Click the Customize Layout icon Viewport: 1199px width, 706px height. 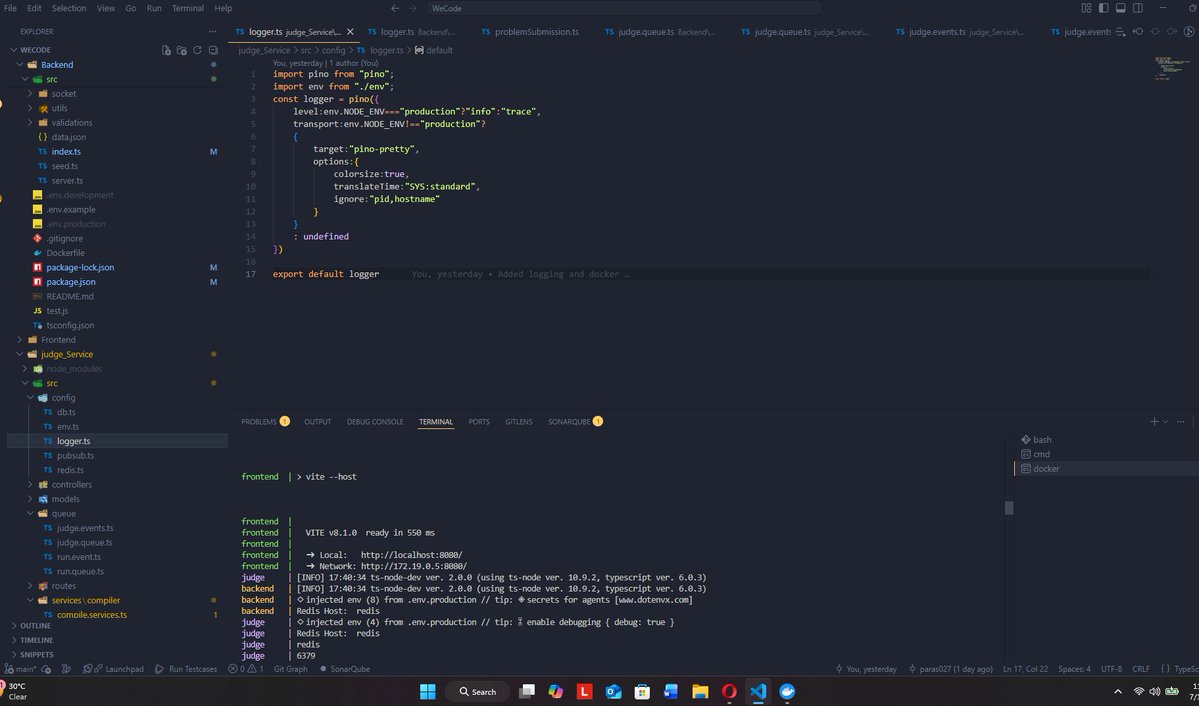click(1087, 8)
